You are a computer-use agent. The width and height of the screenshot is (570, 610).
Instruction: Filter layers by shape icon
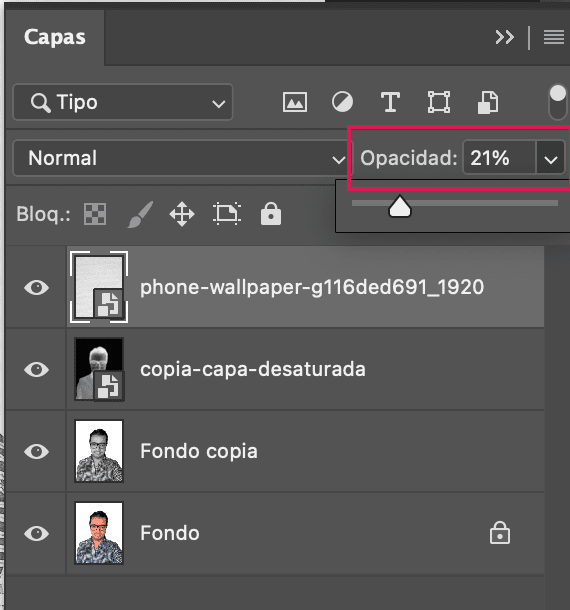(x=439, y=102)
